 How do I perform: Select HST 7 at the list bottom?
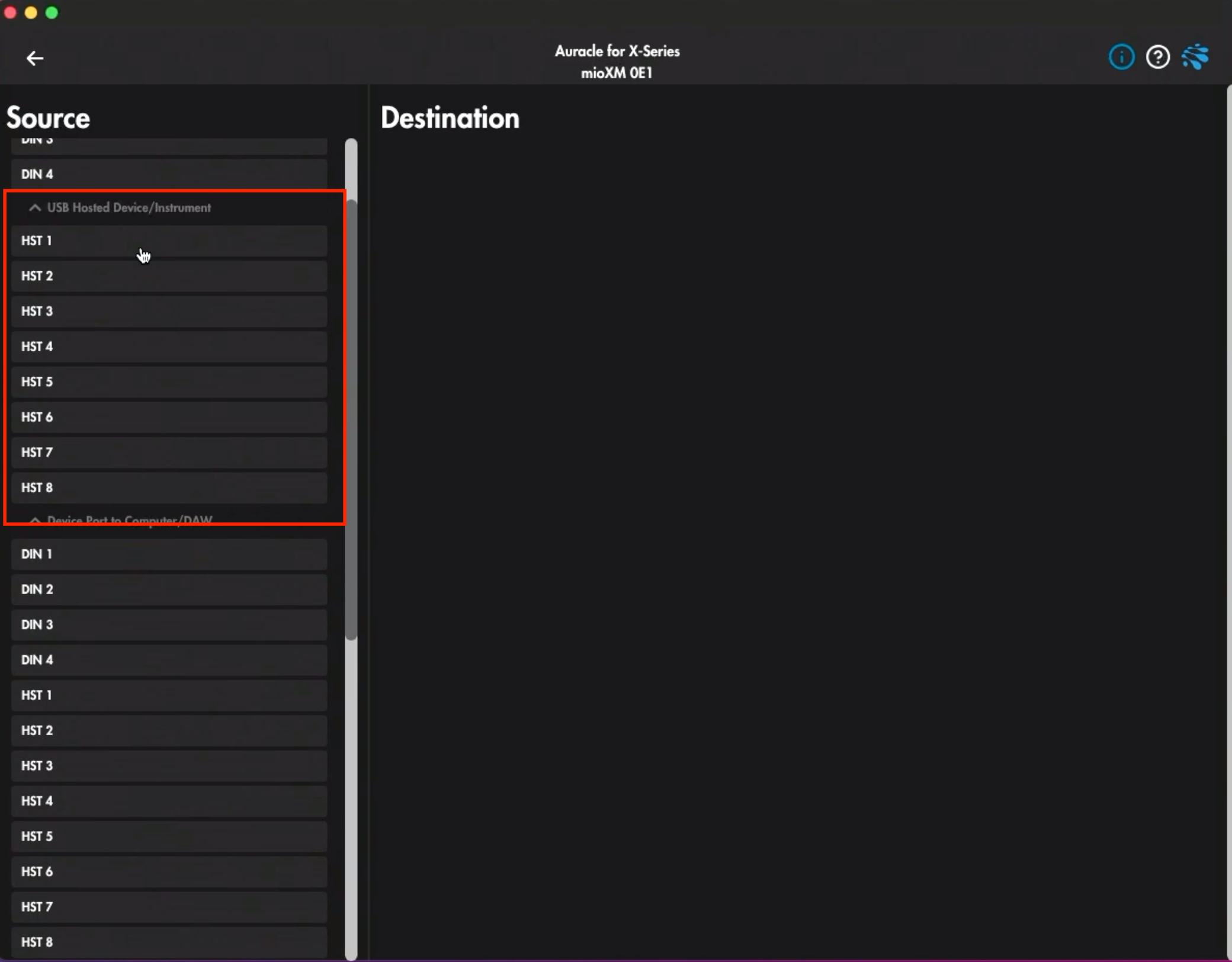point(168,907)
